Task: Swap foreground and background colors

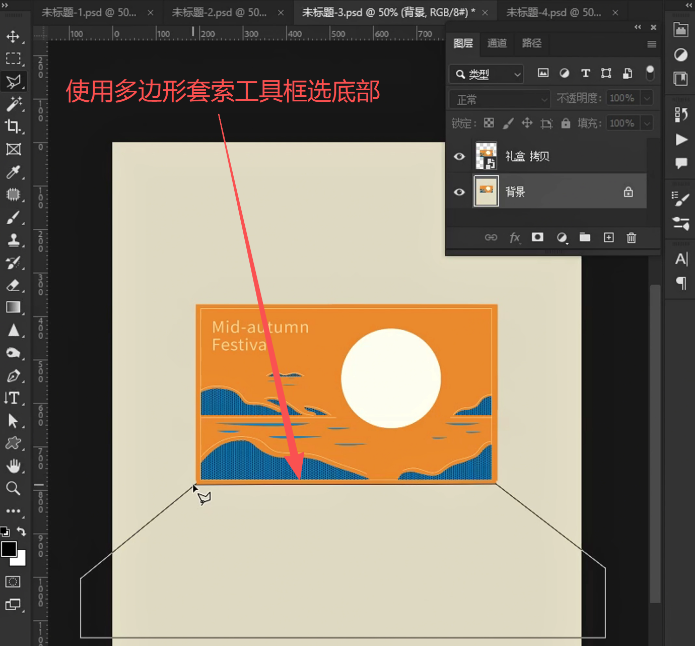Action: click(x=21, y=531)
